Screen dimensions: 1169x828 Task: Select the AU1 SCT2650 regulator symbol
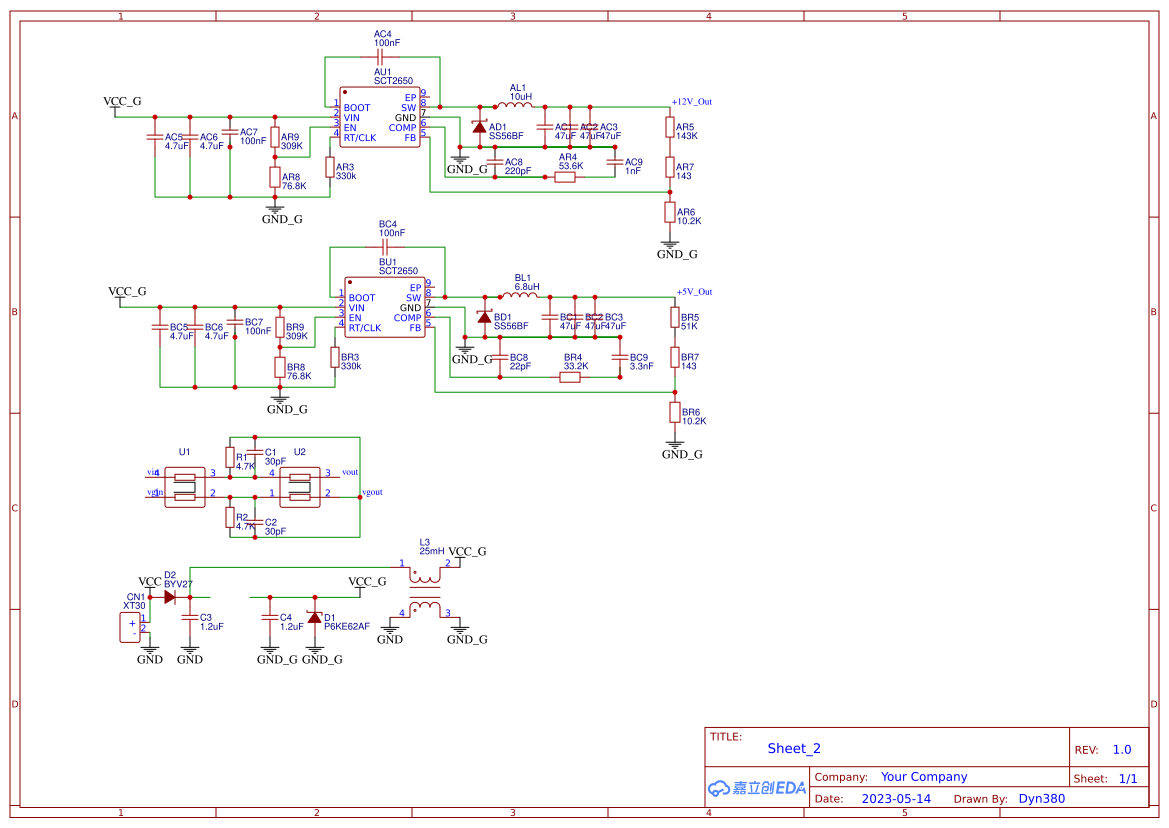click(x=380, y=120)
